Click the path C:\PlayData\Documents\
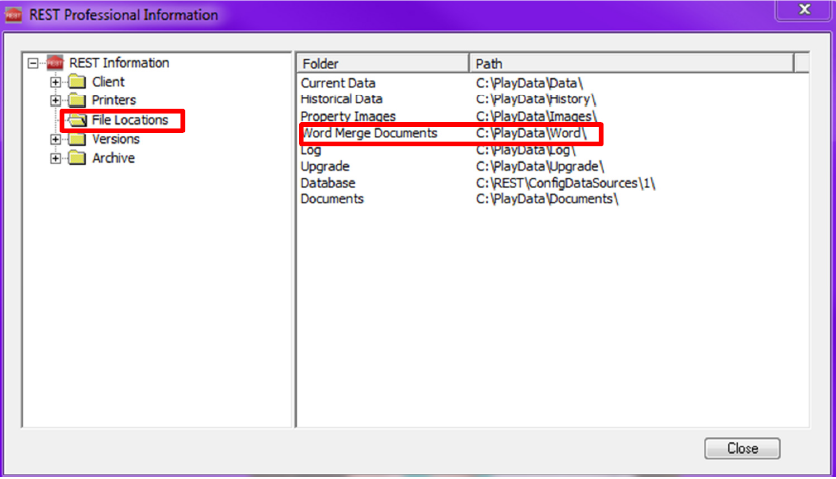The width and height of the screenshot is (836, 479). click(x=547, y=199)
